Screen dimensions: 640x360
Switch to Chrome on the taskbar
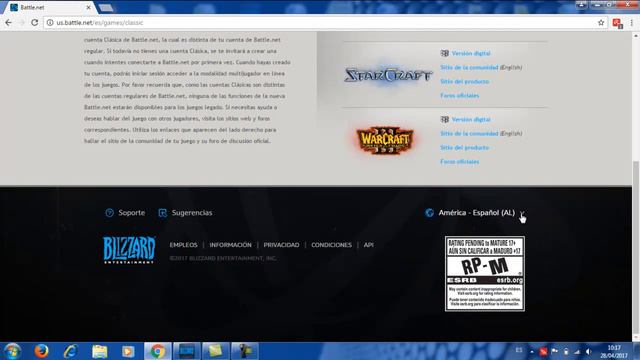[x=158, y=351]
